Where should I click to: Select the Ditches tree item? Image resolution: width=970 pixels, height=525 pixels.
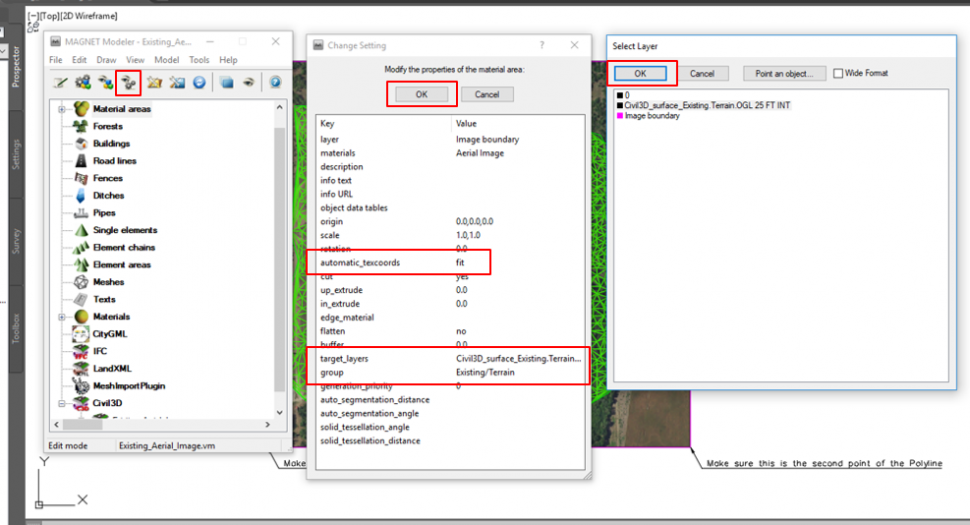click(108, 195)
